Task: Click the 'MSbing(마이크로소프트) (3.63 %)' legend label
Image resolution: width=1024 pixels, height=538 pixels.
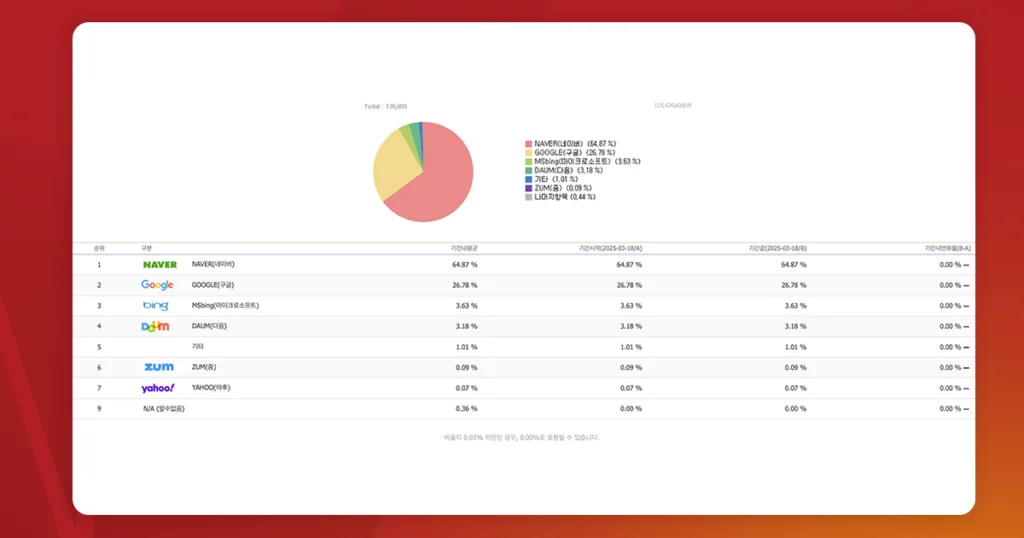Action: [587, 161]
